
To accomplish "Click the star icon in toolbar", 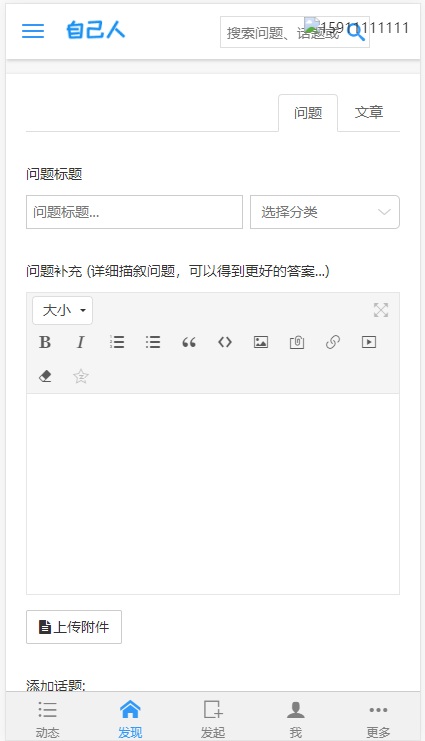I will click(x=81, y=376).
